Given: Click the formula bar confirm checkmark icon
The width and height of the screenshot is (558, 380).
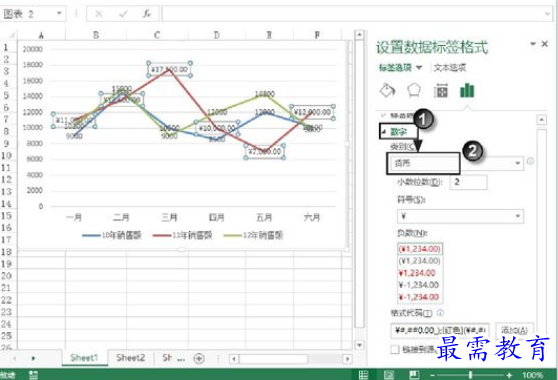Looking at the screenshot, I should 123,14.
